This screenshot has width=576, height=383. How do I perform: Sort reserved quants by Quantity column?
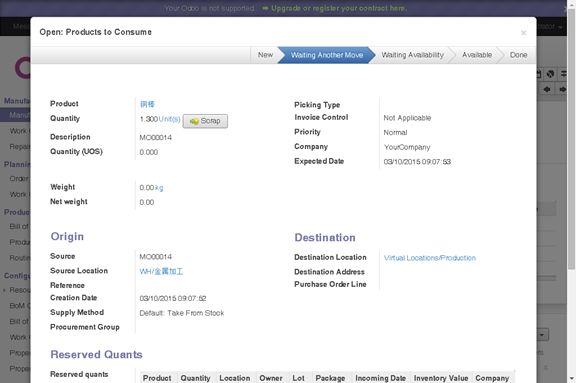[x=195, y=378]
